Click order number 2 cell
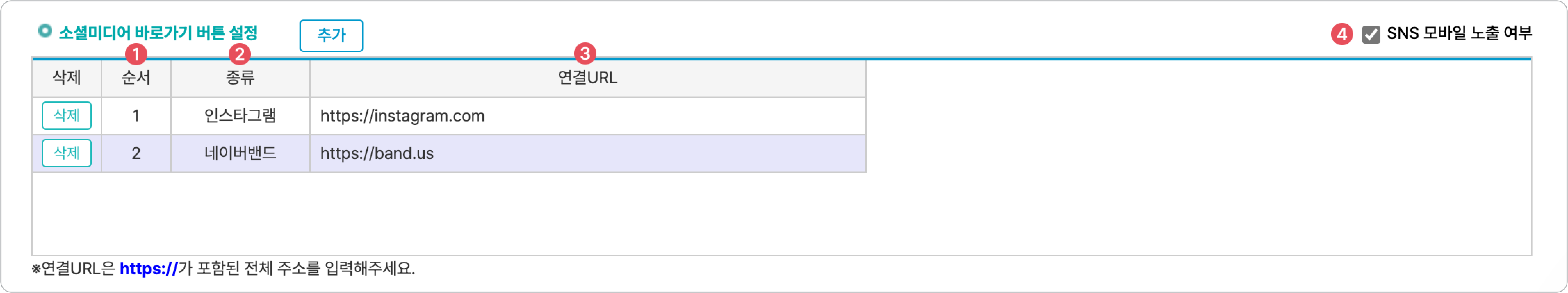The height and width of the screenshot is (293, 1568). (136, 154)
